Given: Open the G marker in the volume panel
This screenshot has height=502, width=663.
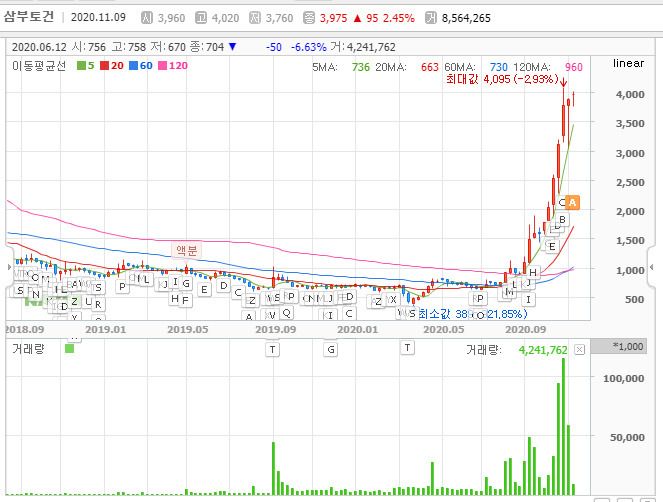Looking at the screenshot, I should (x=331, y=349).
